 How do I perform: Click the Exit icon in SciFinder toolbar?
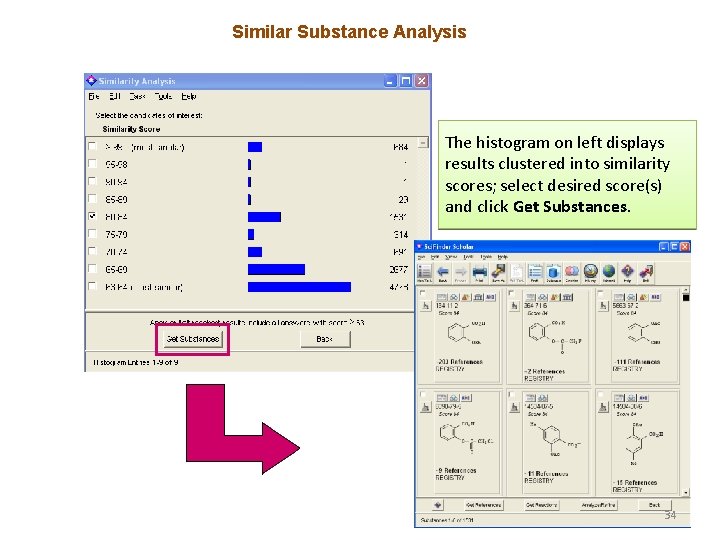[646, 272]
